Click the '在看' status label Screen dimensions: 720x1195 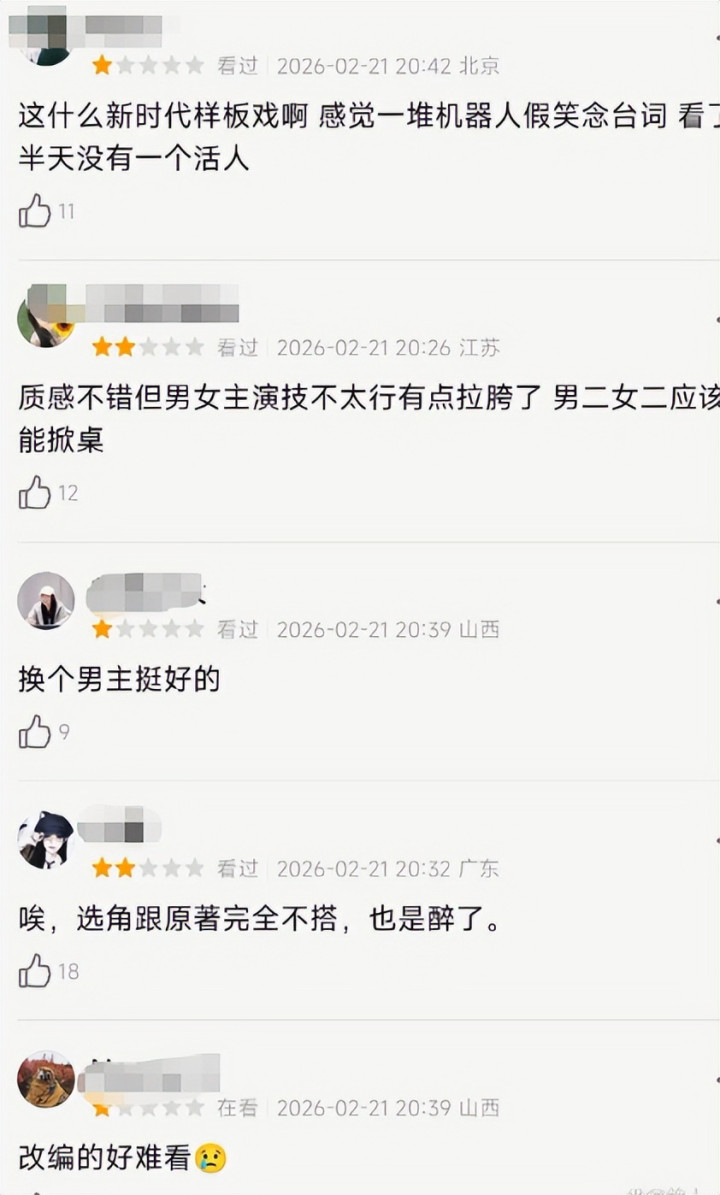(238, 1107)
